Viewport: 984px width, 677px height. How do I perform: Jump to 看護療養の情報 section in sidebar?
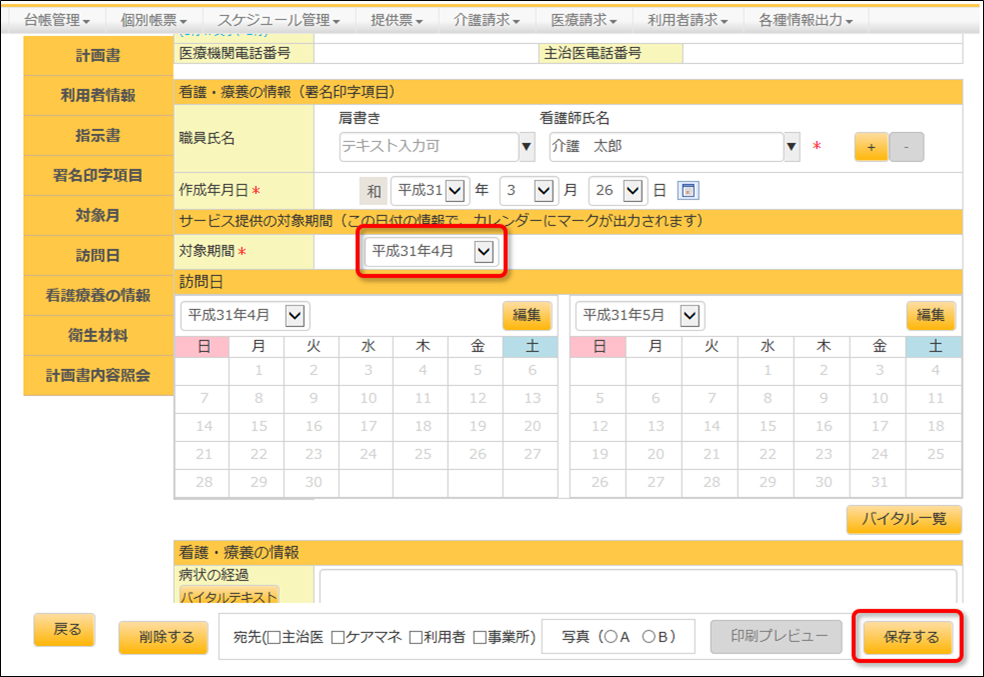[98, 296]
